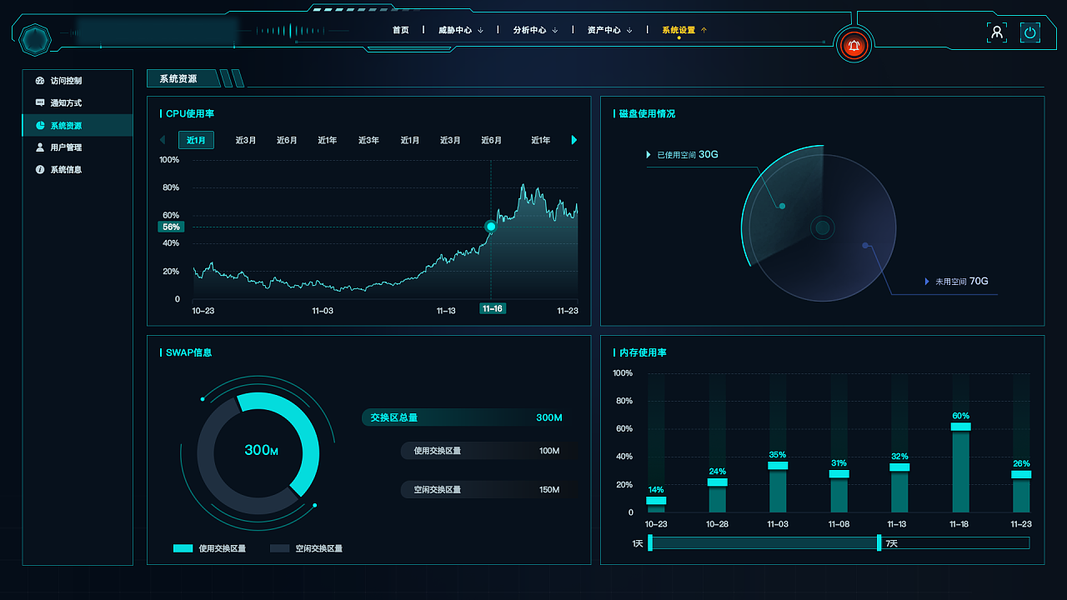Click the 31% memory bar for 11-08

839,491
